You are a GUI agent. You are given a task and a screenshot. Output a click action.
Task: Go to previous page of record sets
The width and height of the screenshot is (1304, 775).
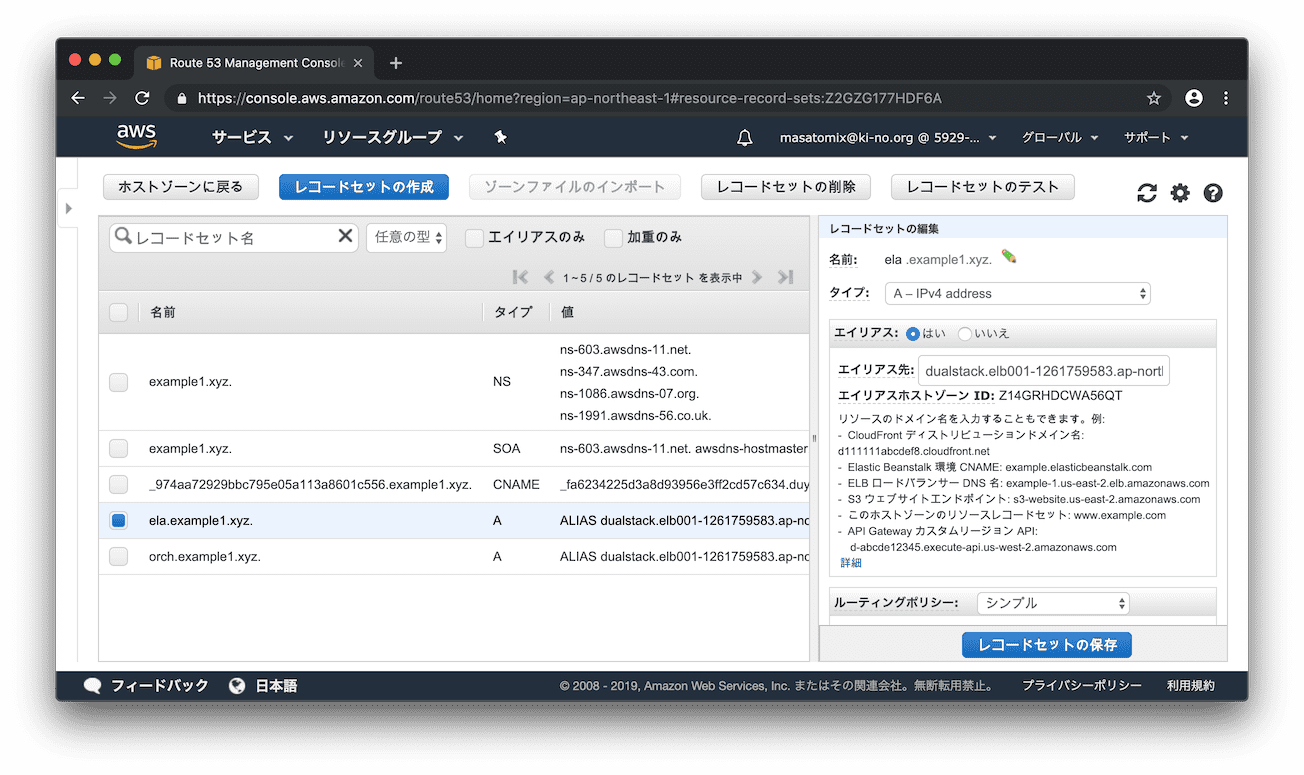pyautogui.click(x=548, y=277)
